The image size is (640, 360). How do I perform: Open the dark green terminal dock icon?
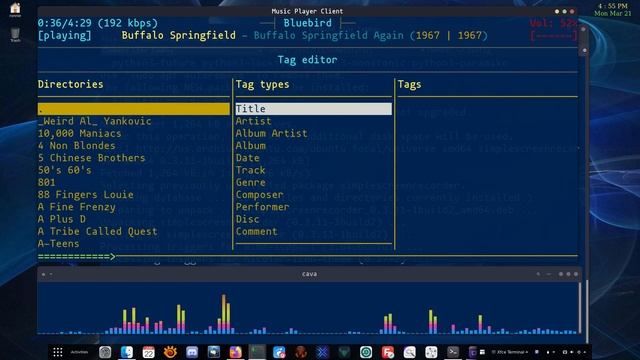257,352
